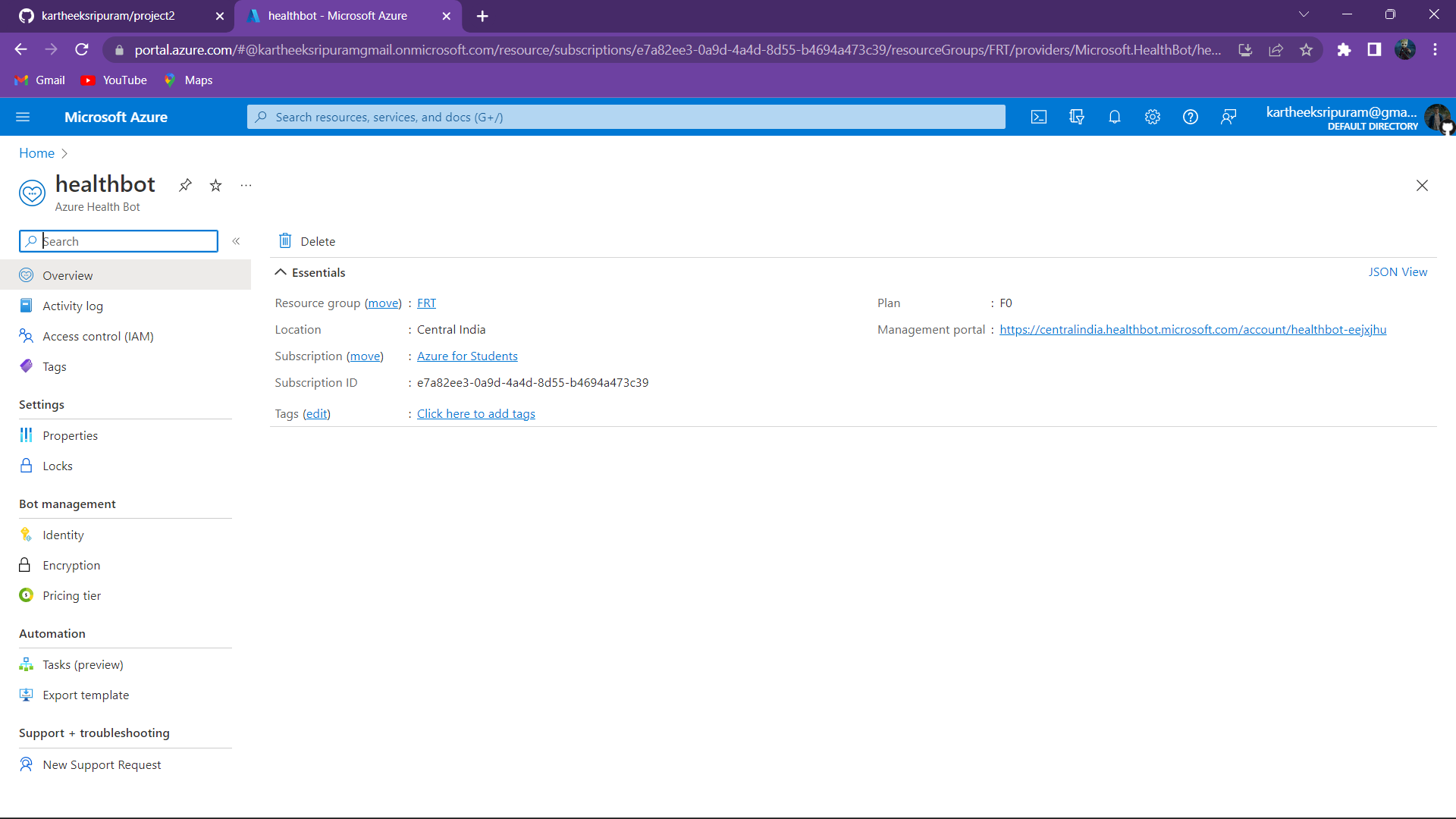
Task: Add healthbot to favorites with the star
Action: [215, 185]
